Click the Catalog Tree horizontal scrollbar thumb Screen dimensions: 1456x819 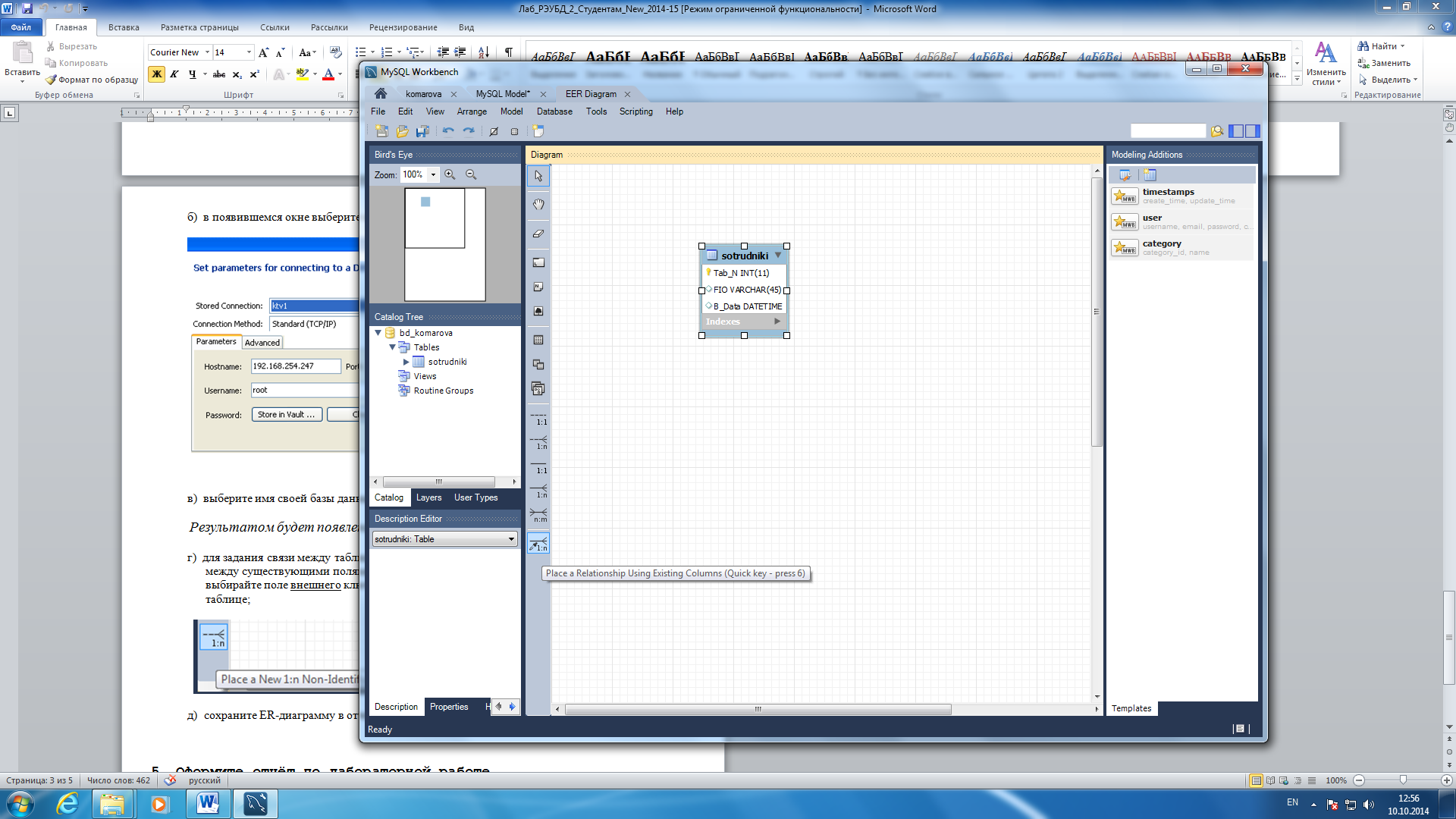point(438,482)
